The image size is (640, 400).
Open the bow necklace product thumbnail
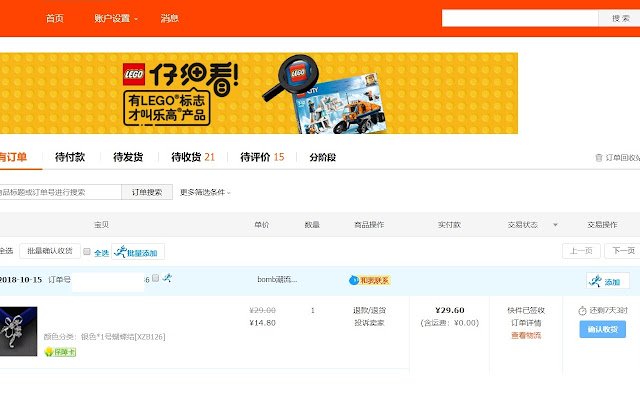[18, 331]
